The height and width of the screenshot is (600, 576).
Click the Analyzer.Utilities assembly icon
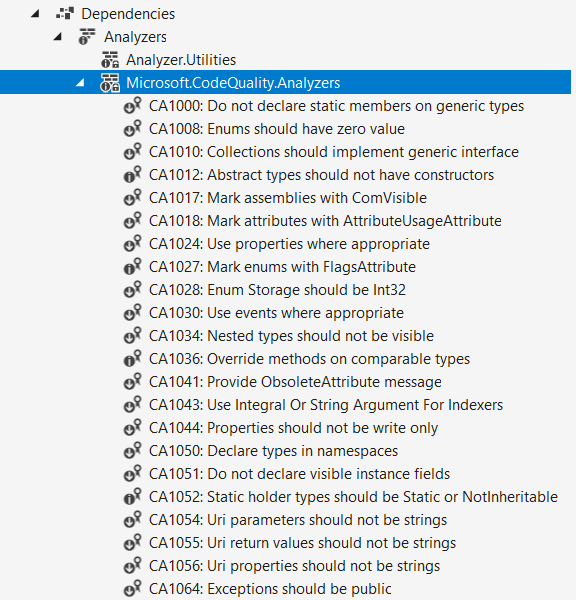pos(110,60)
